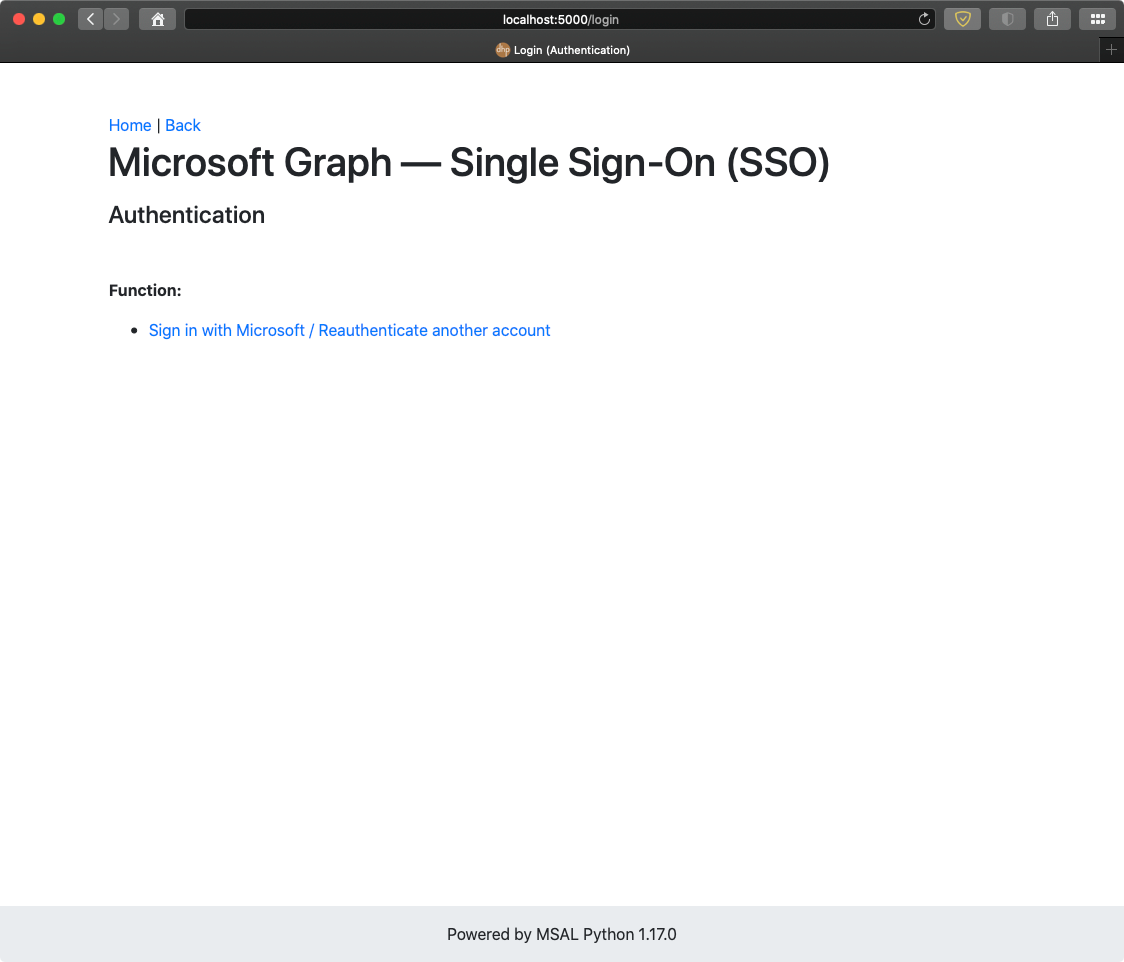This screenshot has height=962, width=1124.
Task: Focus the localhost:5000/login address bar
Action: pyautogui.click(x=560, y=19)
